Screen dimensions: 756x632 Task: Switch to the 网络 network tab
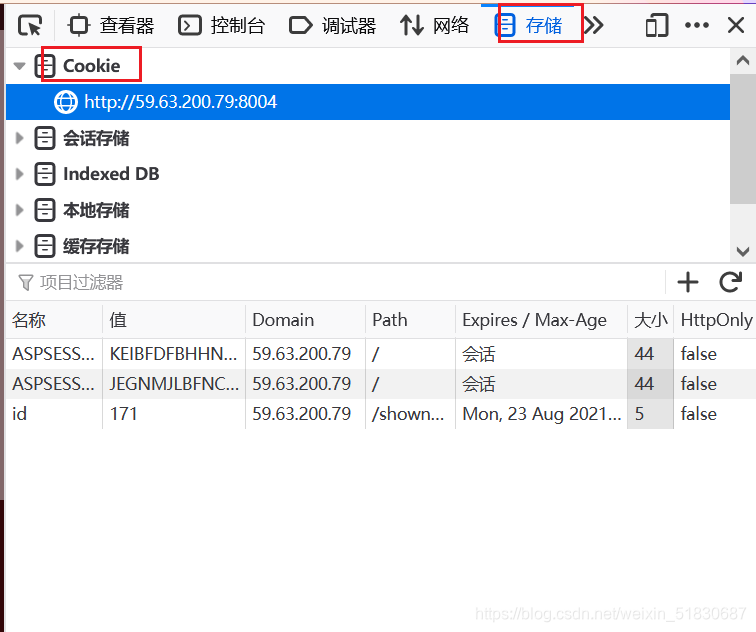click(434, 26)
